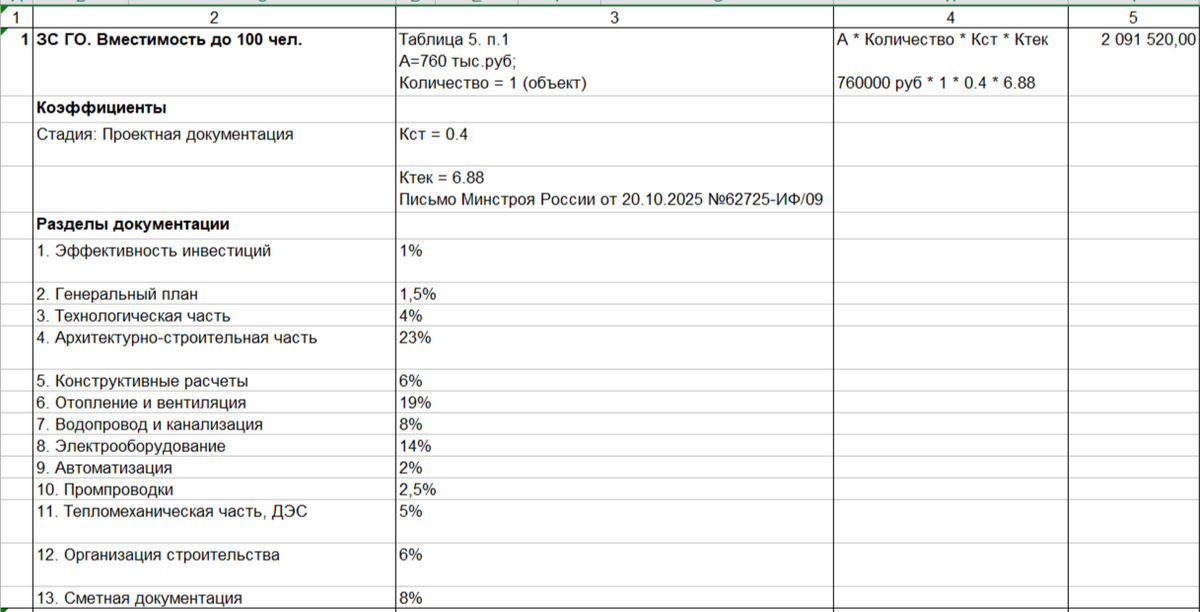Click column header numbered '5'

click(x=1133, y=18)
